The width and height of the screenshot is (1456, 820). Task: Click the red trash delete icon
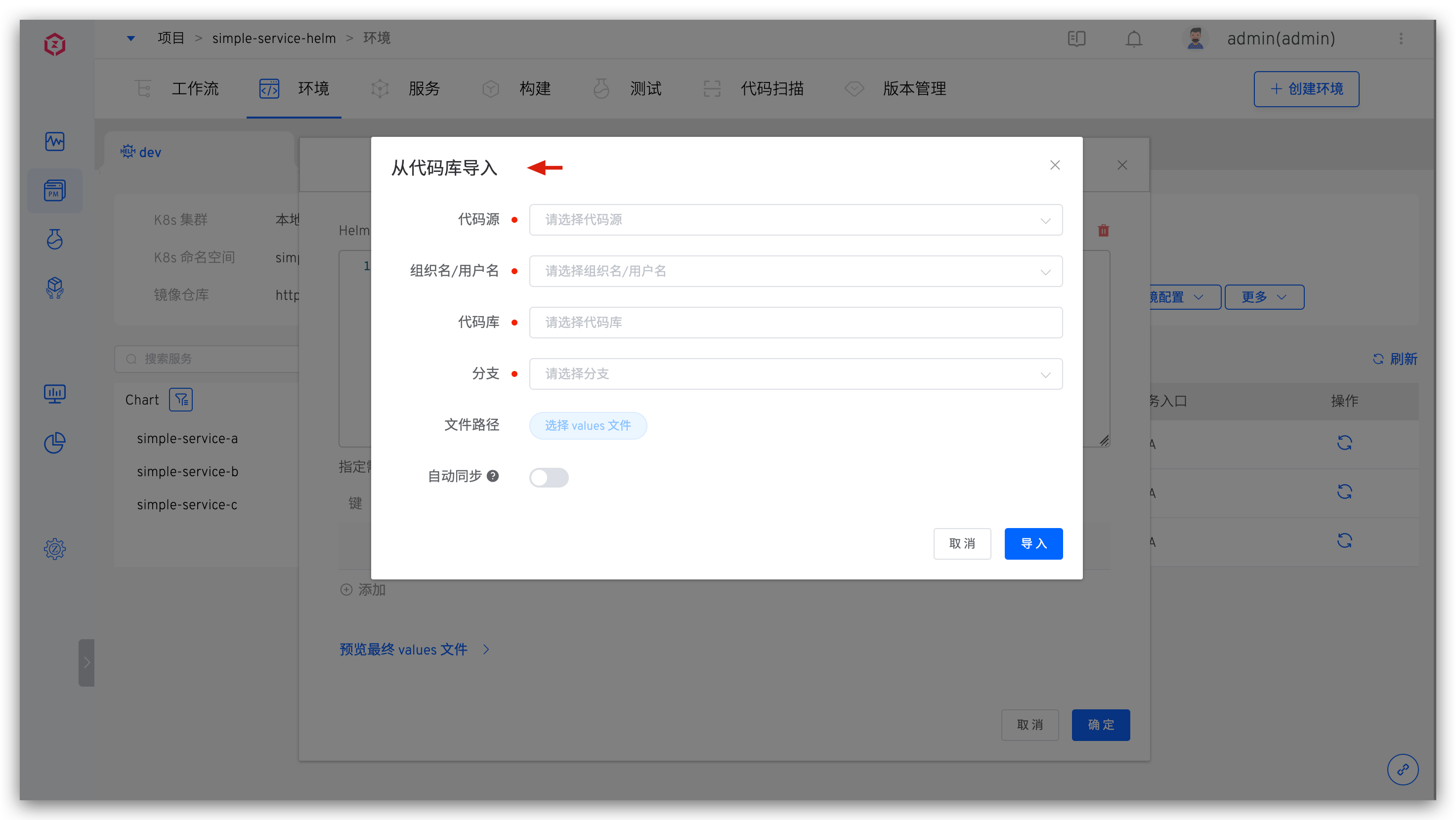click(1103, 230)
